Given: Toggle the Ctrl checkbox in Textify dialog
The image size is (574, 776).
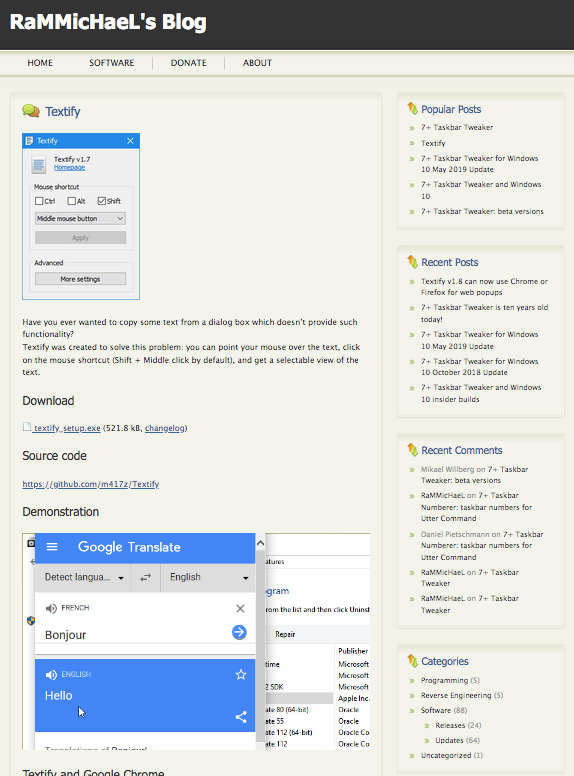Looking at the screenshot, I should point(39,201).
